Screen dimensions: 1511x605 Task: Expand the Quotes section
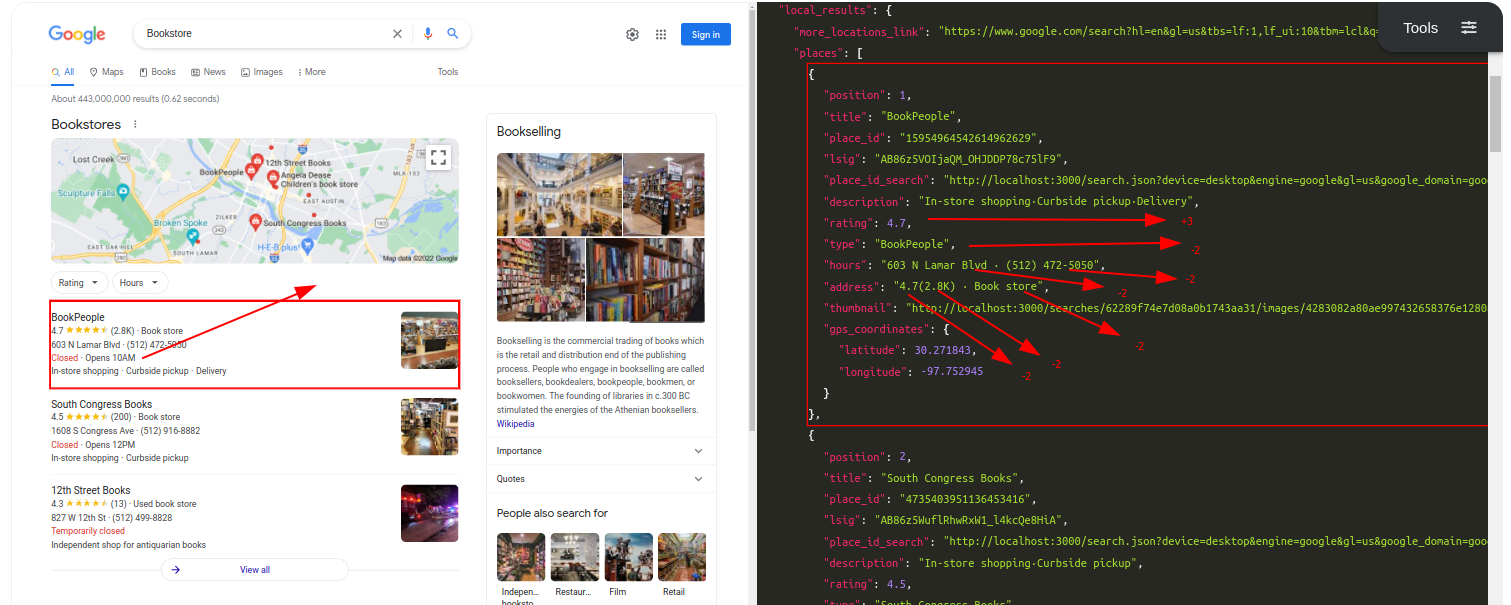pos(601,479)
